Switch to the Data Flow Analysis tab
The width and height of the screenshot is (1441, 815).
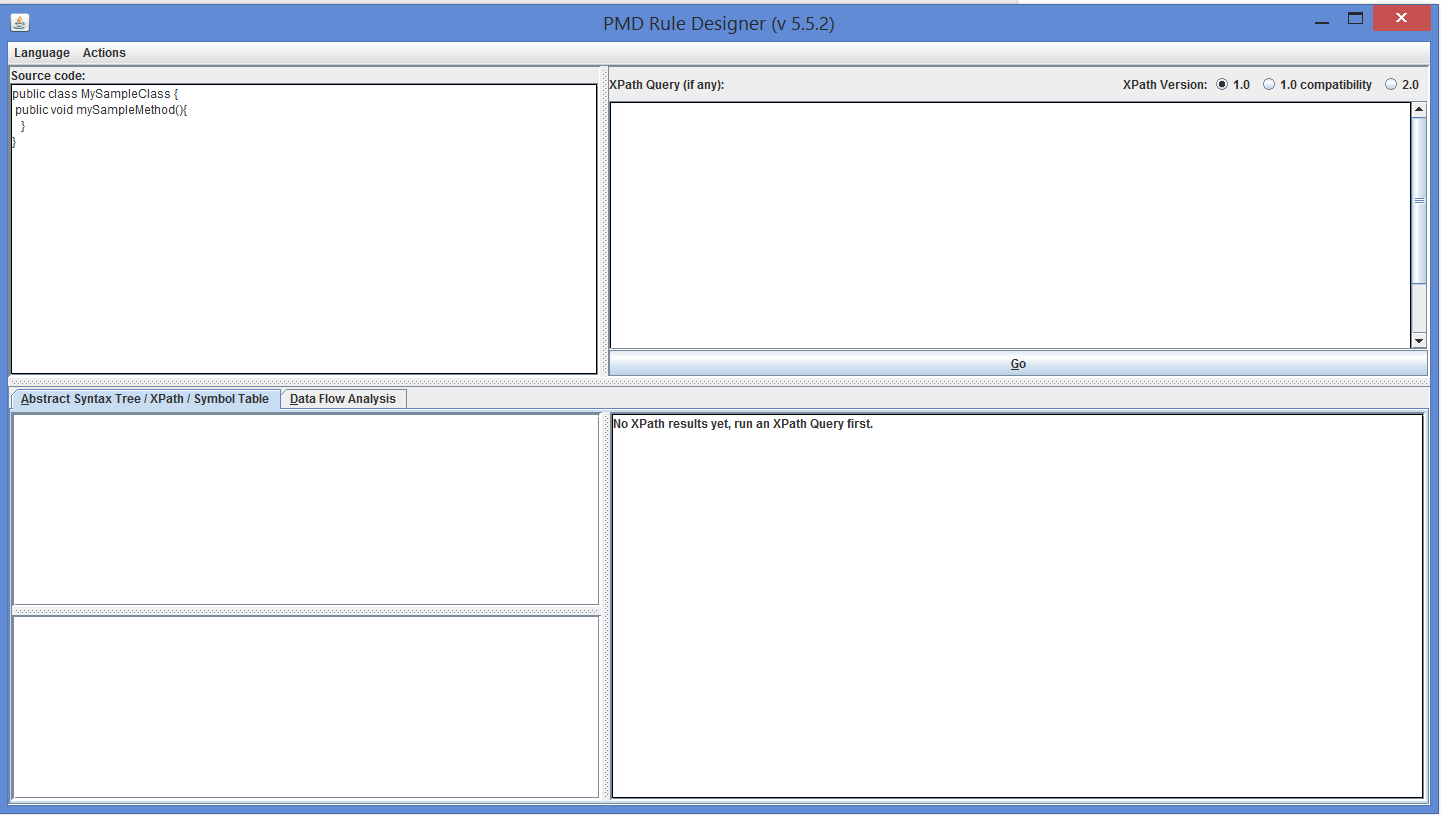[x=343, y=399]
